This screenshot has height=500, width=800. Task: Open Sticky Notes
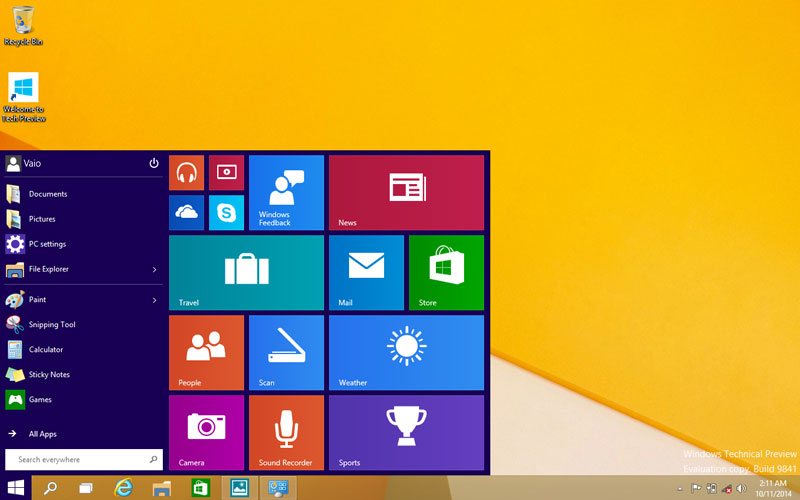(x=83, y=374)
